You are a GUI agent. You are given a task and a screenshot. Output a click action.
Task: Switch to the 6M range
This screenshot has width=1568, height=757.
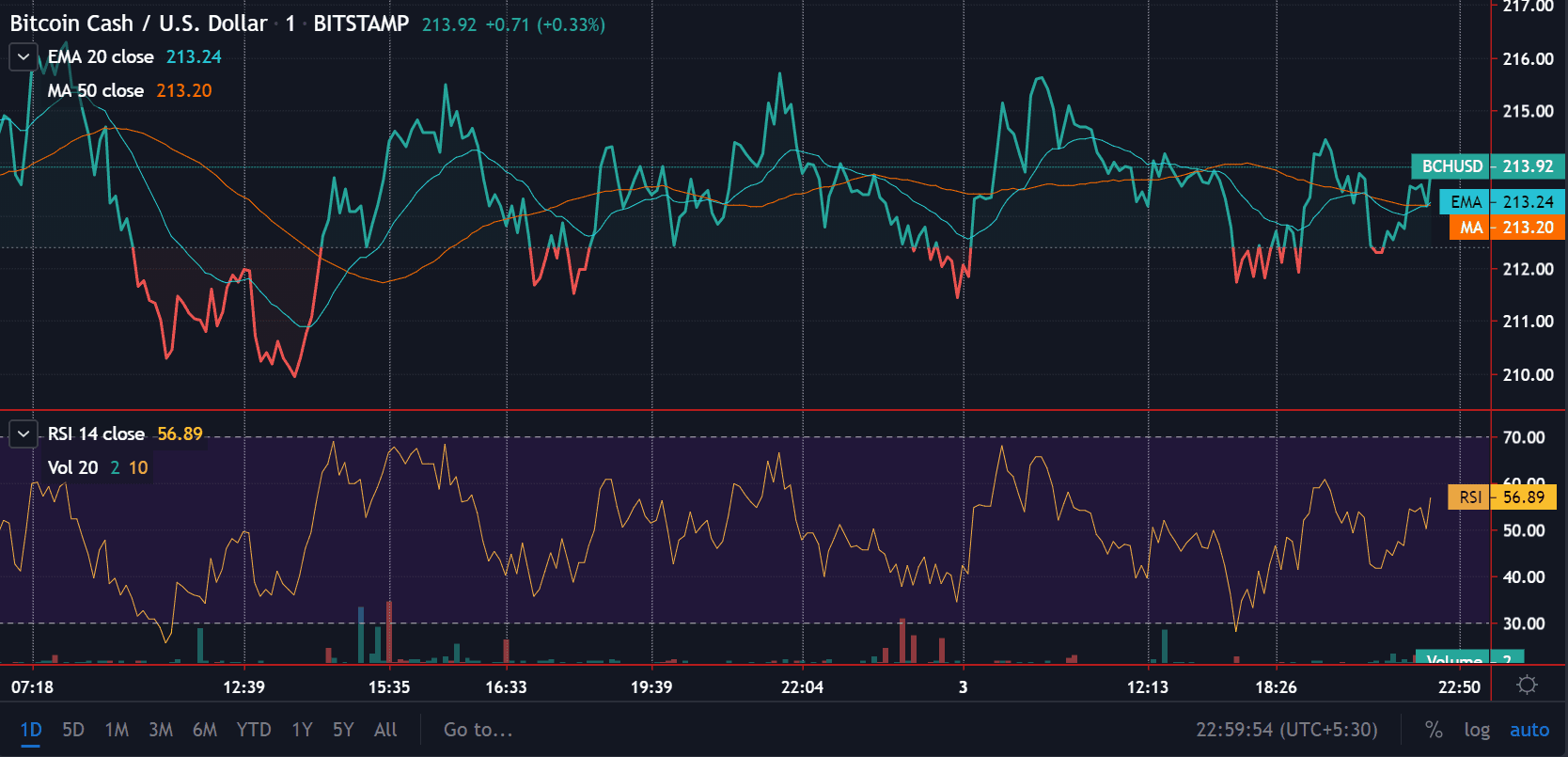pos(205,730)
